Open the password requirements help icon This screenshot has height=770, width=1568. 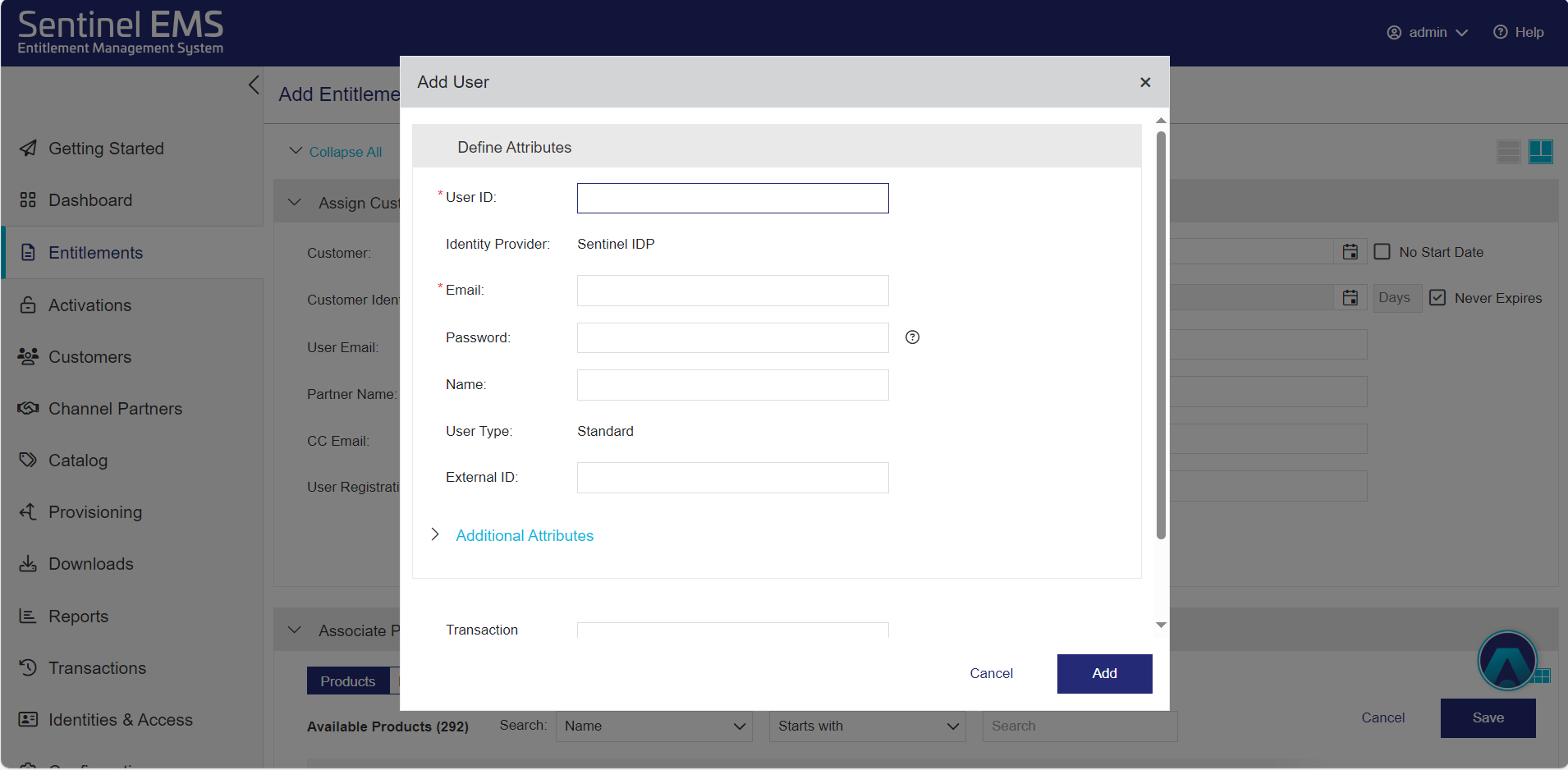pyautogui.click(x=911, y=337)
